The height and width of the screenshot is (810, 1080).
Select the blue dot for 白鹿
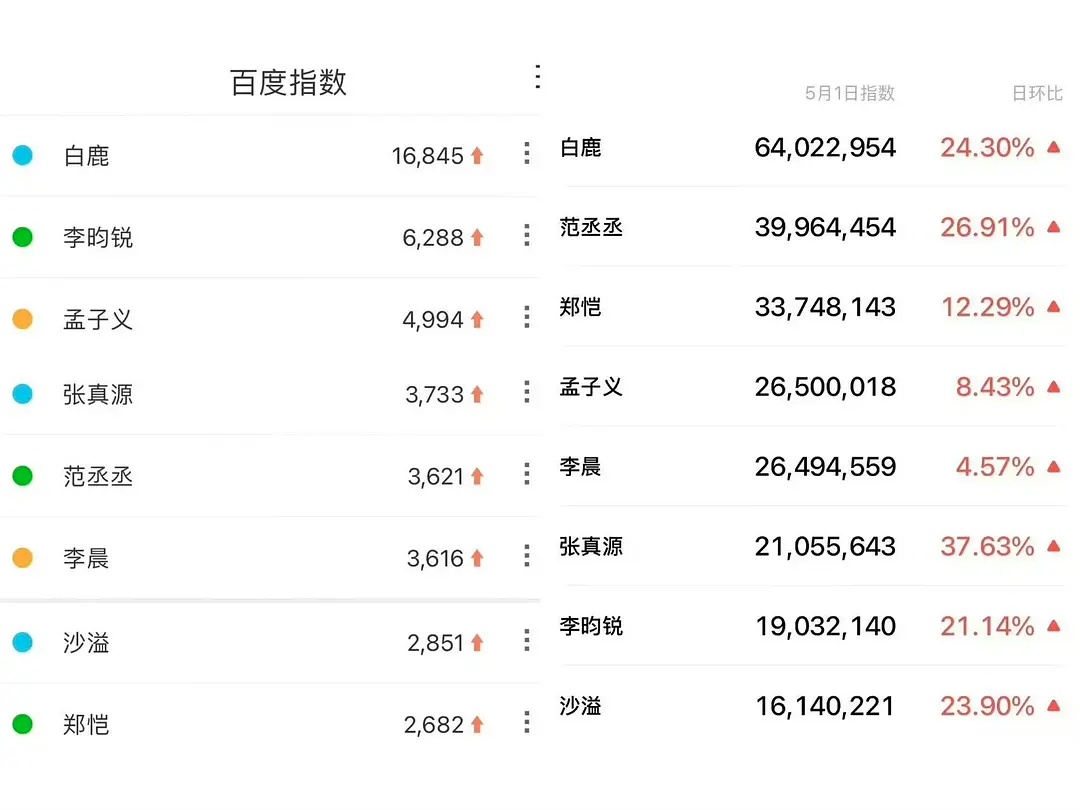pyautogui.click(x=23, y=155)
